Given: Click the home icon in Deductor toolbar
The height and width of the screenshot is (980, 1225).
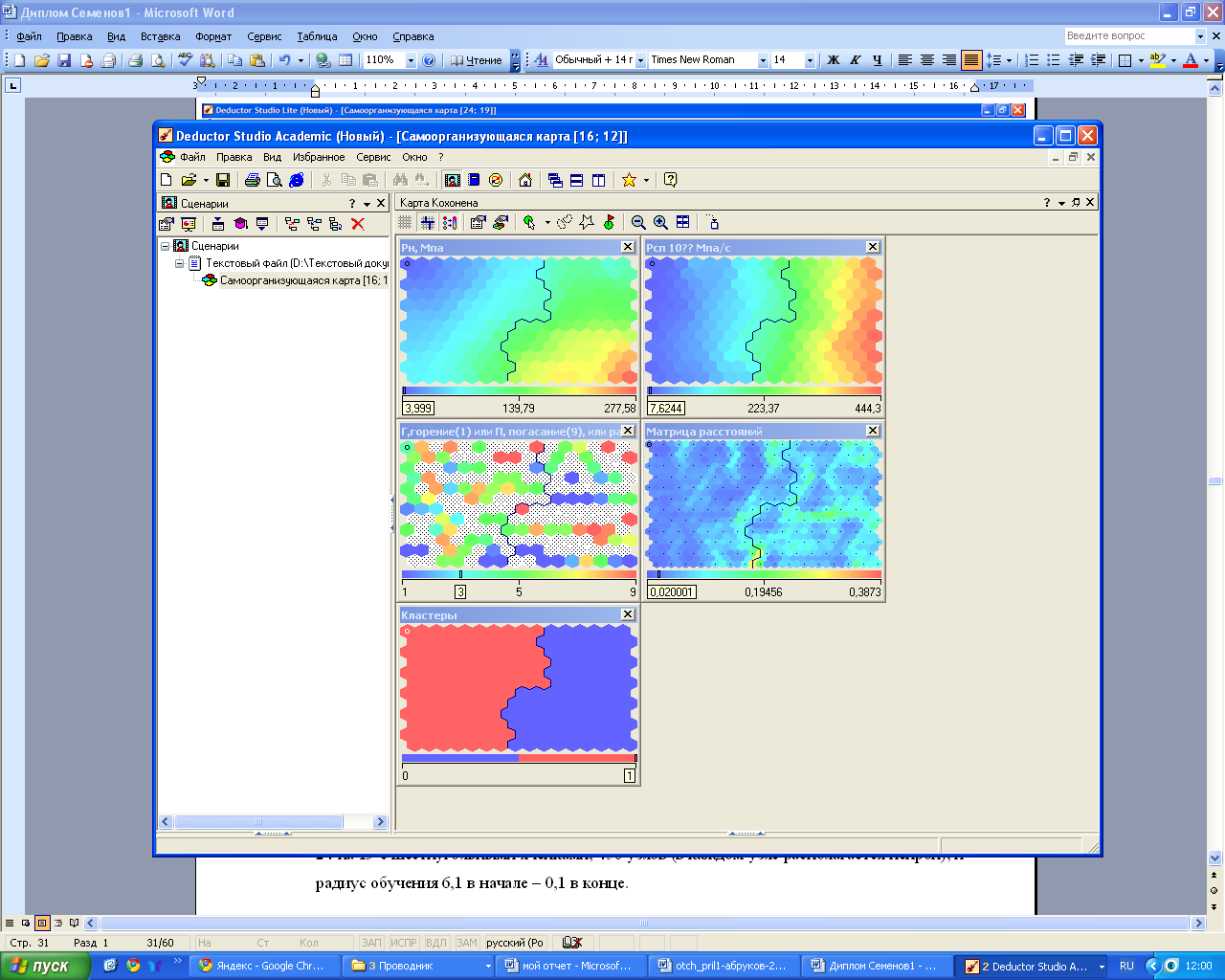Looking at the screenshot, I should (x=524, y=180).
